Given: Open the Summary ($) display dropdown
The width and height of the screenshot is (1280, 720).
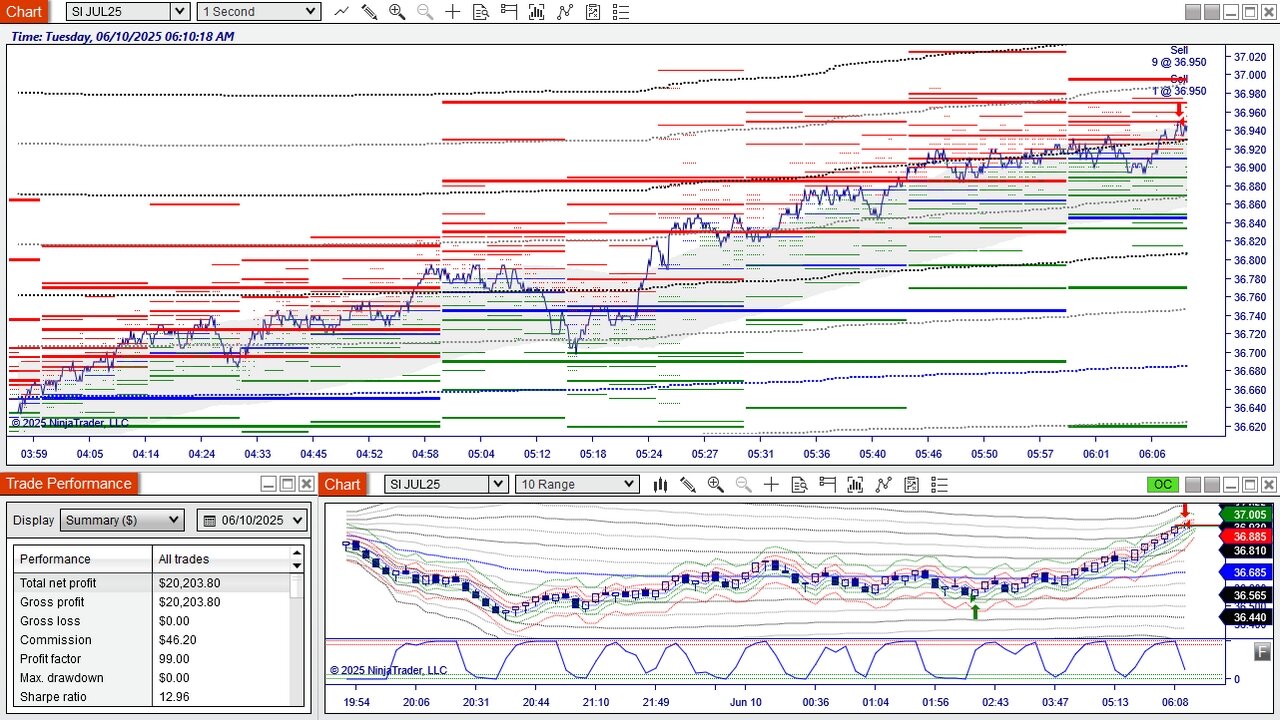Looking at the screenshot, I should click(123, 520).
